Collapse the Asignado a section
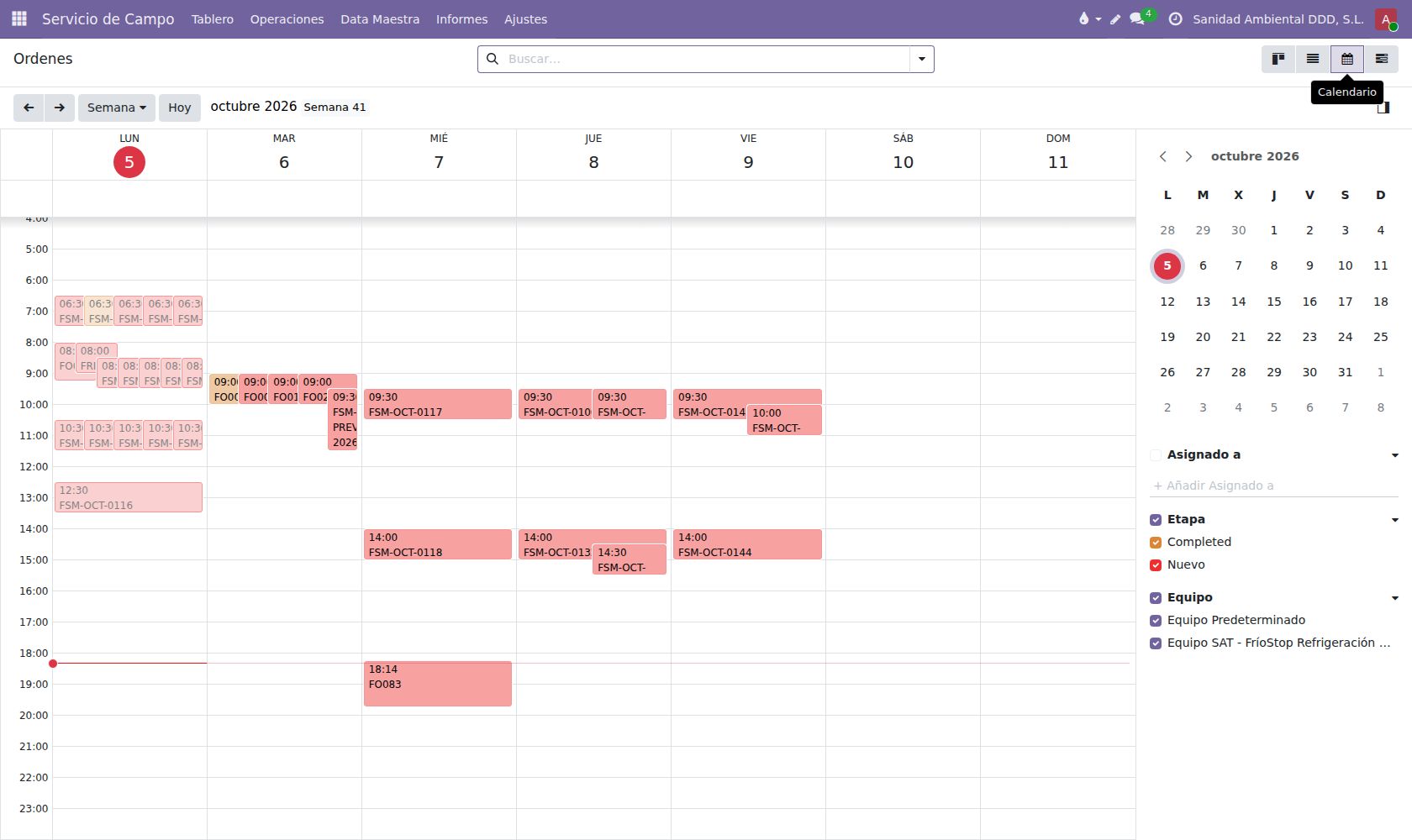Image resolution: width=1412 pixels, height=840 pixels. coord(1395,455)
